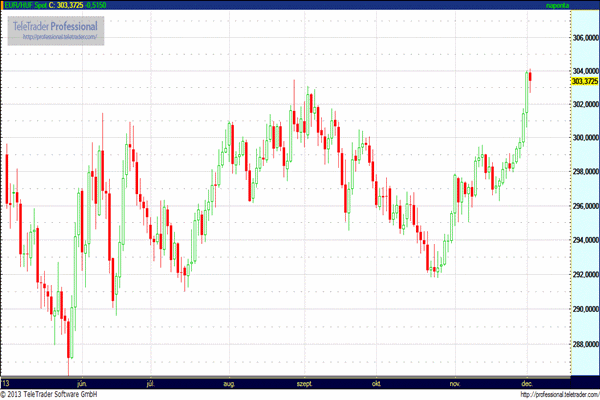Viewport: 600px width, 400px height.
Task: Open the professional.teletrader.com link under the logo
Action: click(59, 37)
